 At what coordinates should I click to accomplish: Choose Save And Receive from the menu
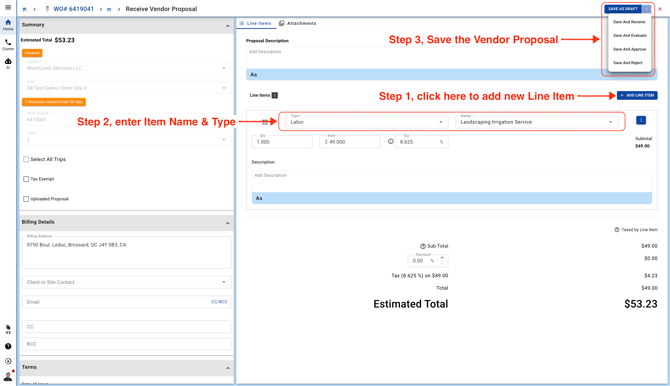point(629,22)
